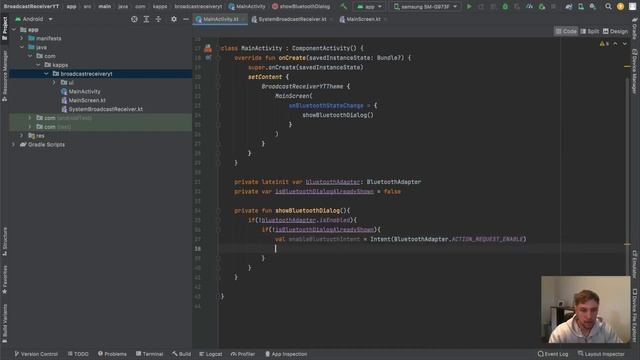Expand the manifests folder
The image size is (640, 360).
tap(22, 38)
